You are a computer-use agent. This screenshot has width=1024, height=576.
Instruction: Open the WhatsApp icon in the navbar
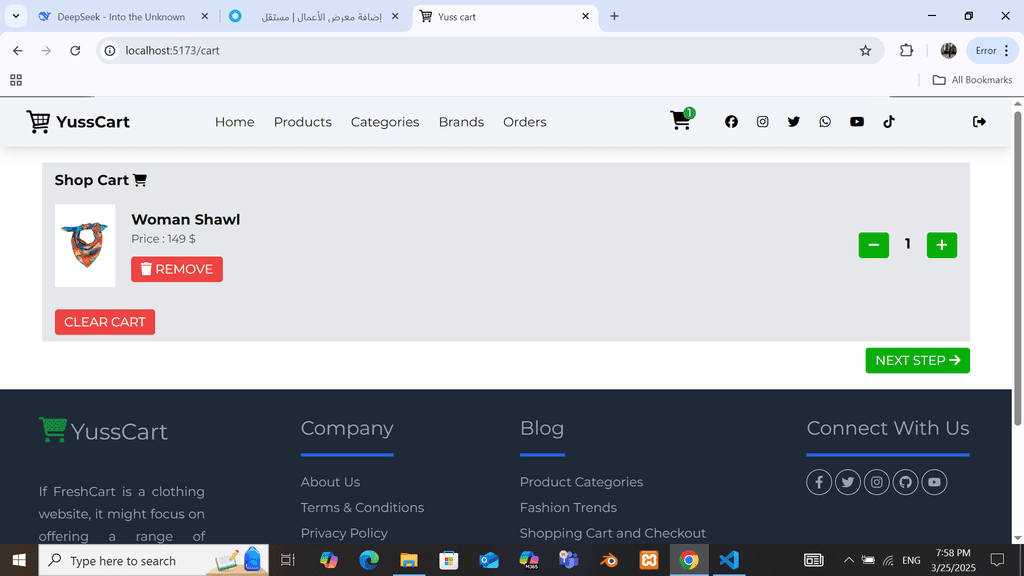[825, 121]
